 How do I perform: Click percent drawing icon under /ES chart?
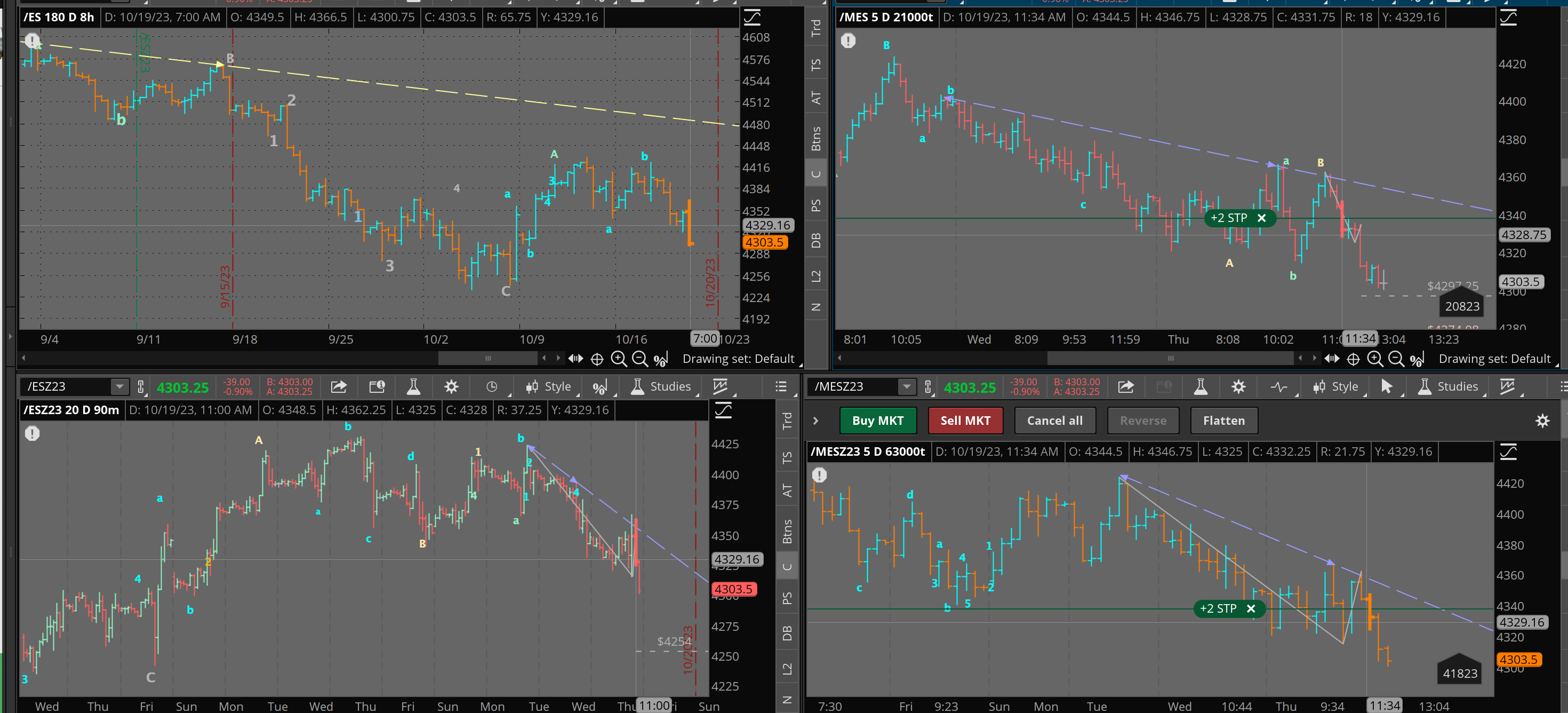click(x=661, y=360)
